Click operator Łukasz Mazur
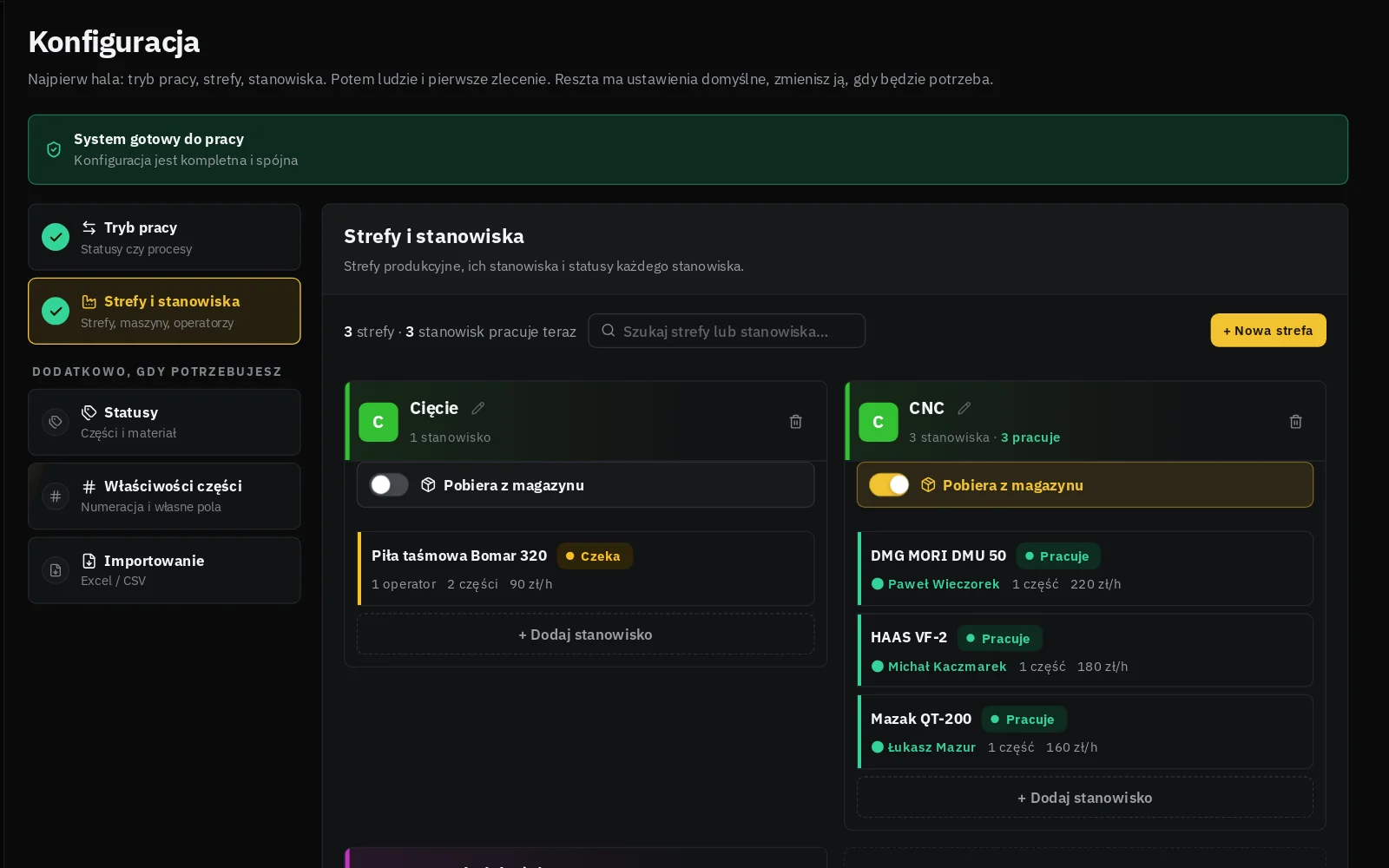Screen dimensions: 1389x868 pos(924,747)
